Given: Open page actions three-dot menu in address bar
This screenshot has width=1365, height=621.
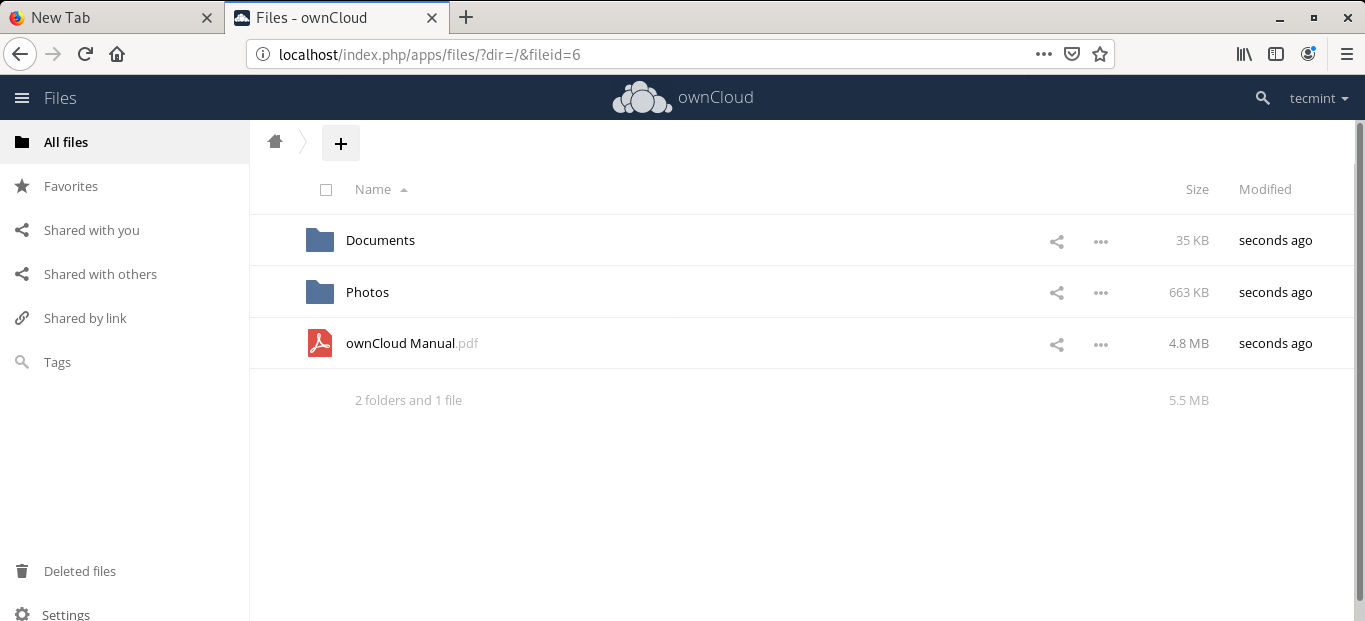Looking at the screenshot, I should (1043, 54).
